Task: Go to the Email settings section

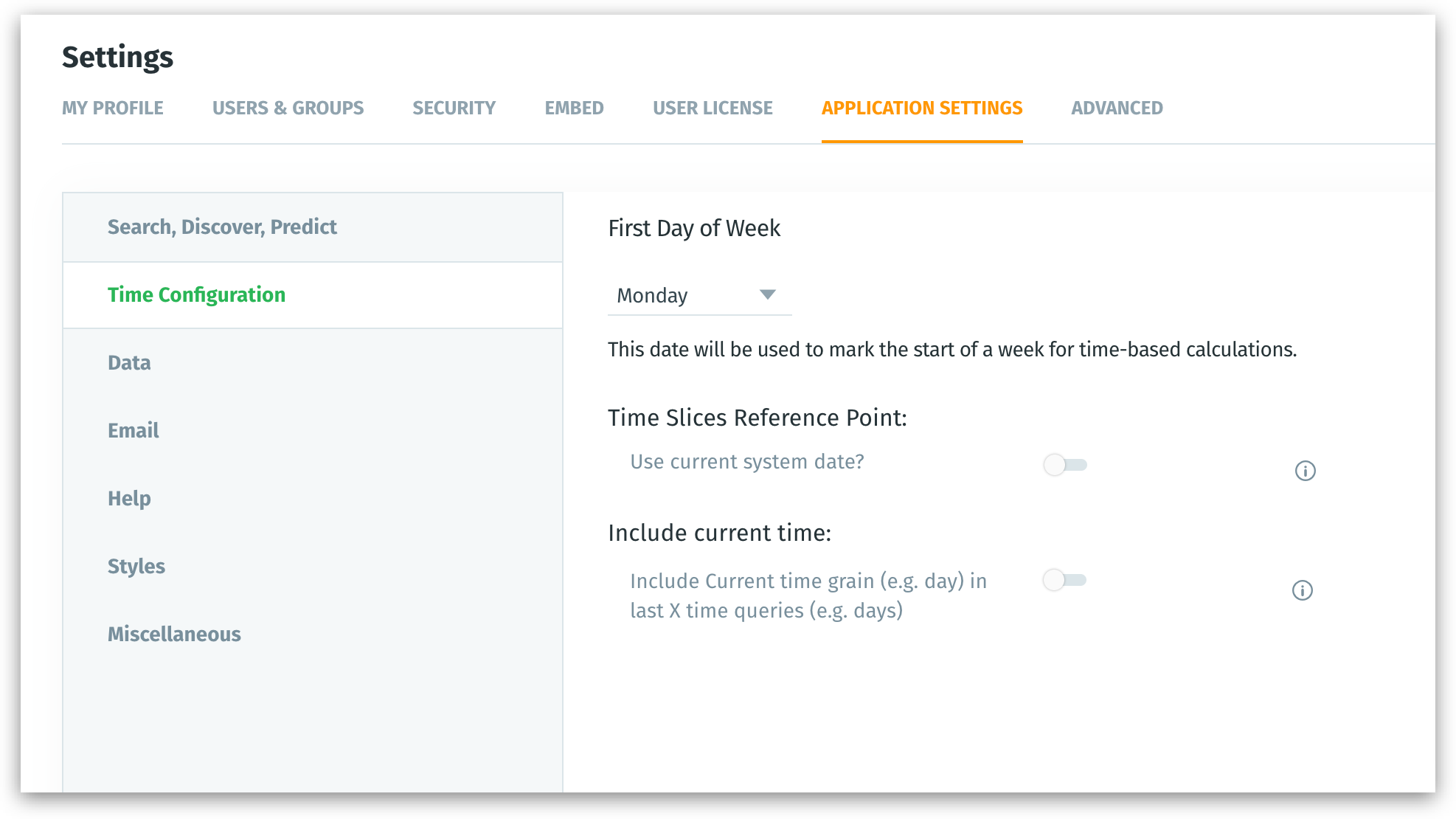Action: pyautogui.click(x=133, y=430)
